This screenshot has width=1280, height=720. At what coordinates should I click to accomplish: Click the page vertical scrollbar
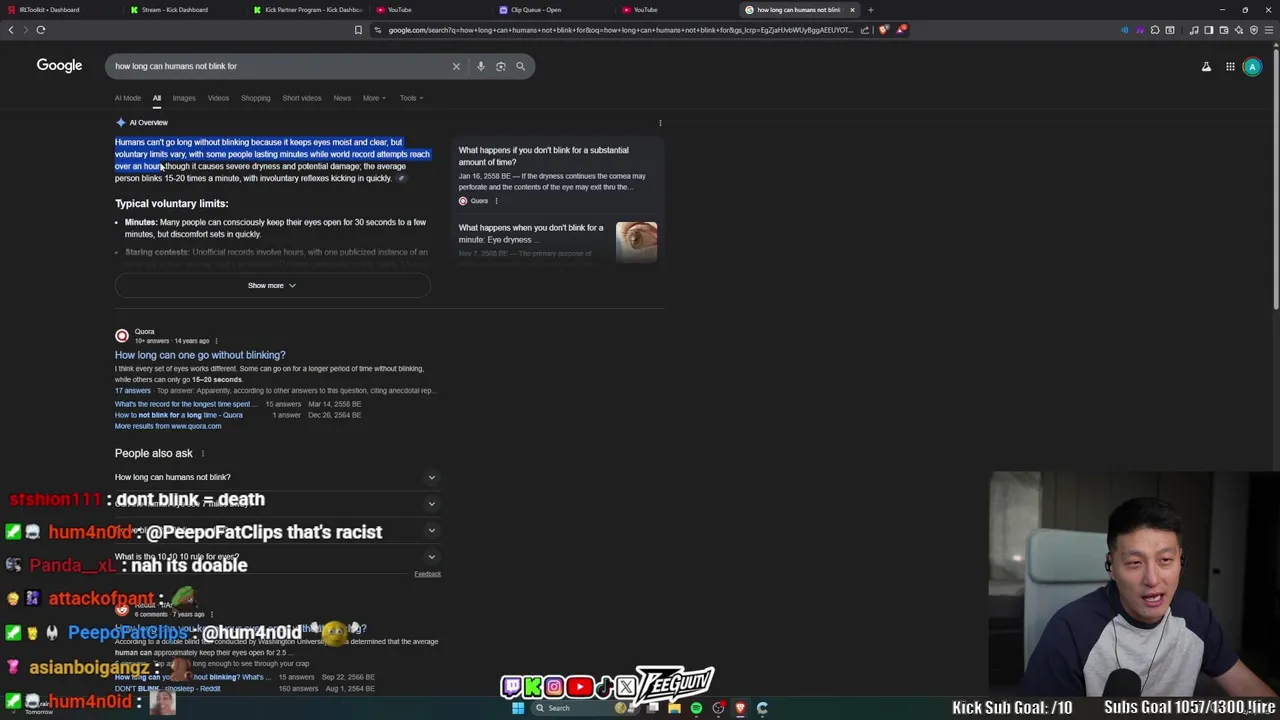[x=1275, y=180]
